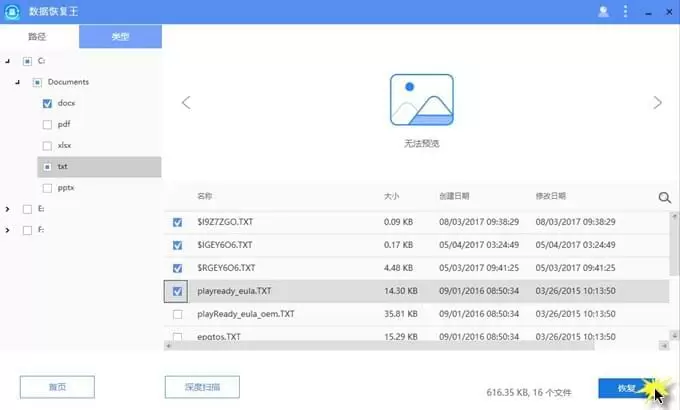Uncheck the docx file type

47,103
